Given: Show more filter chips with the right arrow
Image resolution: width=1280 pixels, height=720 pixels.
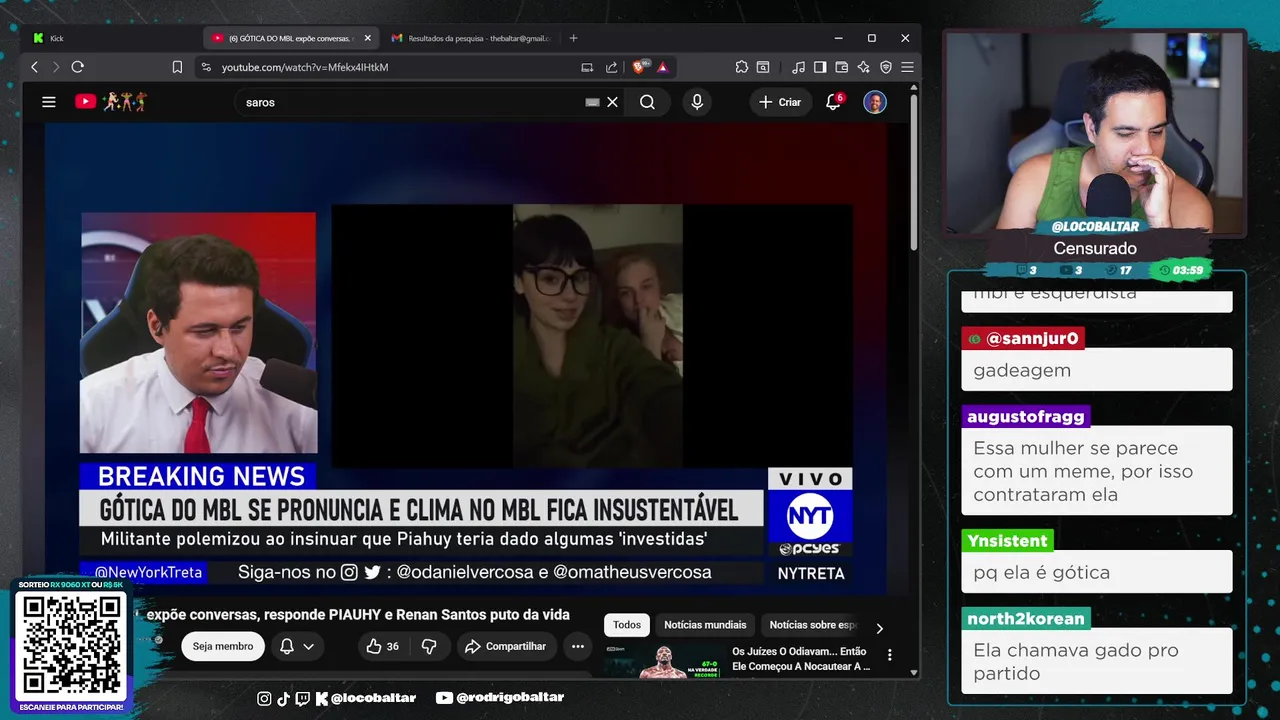Looking at the screenshot, I should (x=879, y=628).
